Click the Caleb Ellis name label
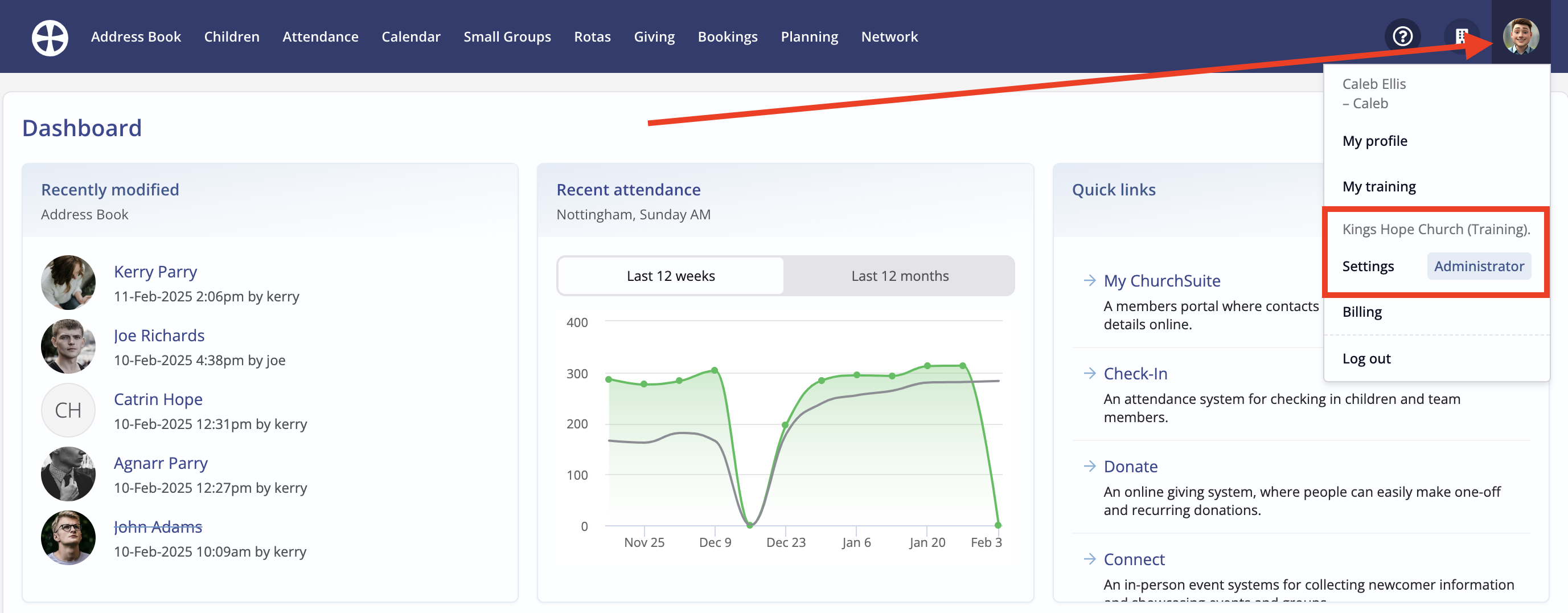Image resolution: width=1568 pixels, height=613 pixels. click(x=1374, y=84)
